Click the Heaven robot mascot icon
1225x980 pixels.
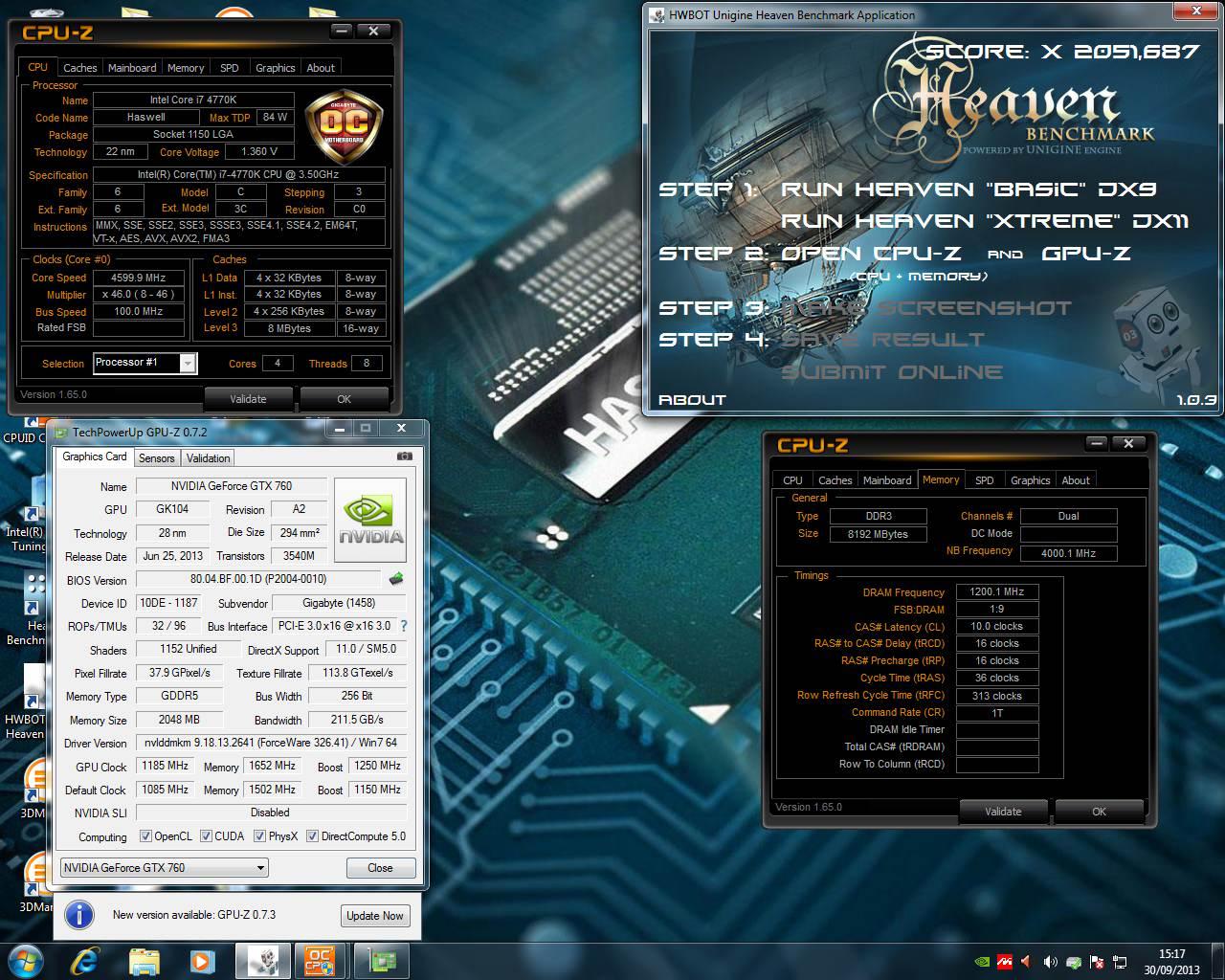click(x=1160, y=343)
